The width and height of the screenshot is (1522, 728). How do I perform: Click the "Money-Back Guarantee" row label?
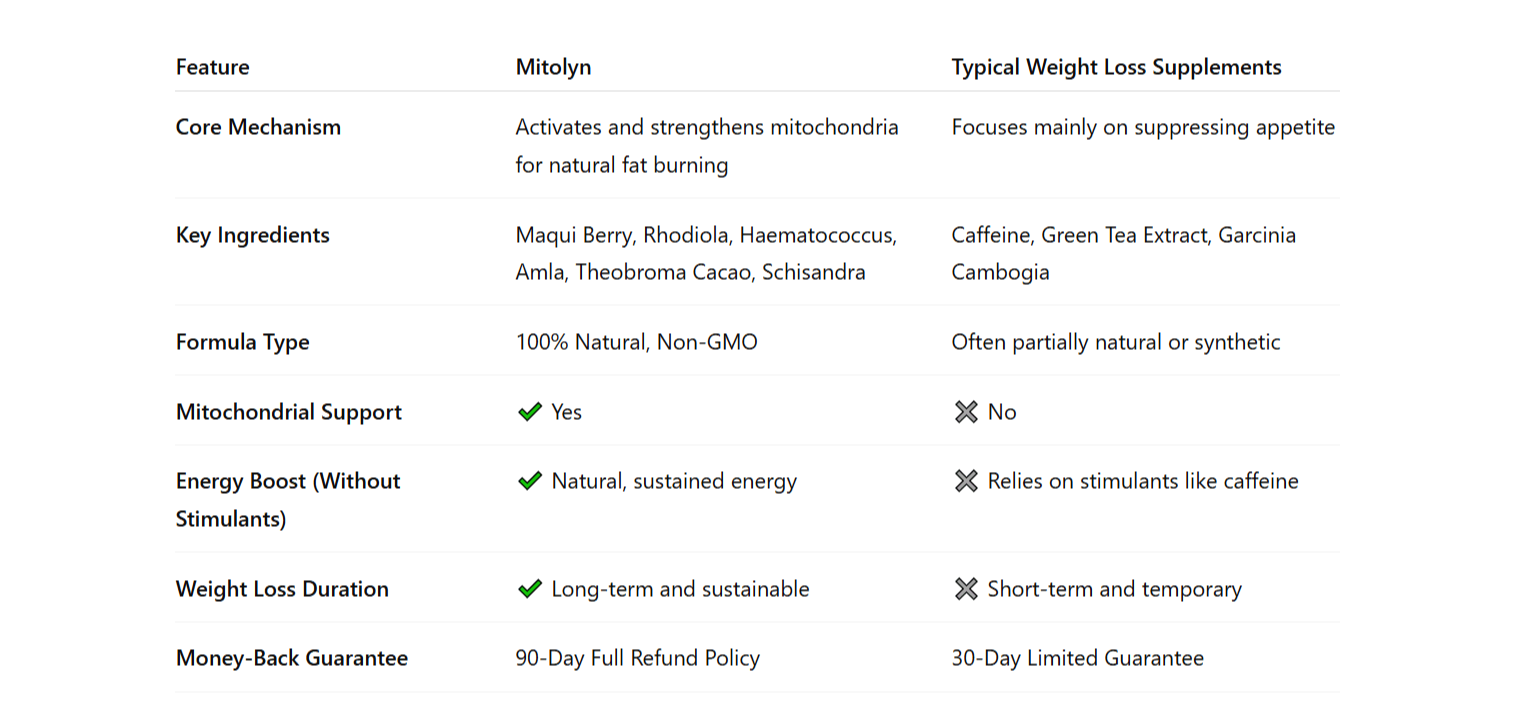(x=291, y=658)
